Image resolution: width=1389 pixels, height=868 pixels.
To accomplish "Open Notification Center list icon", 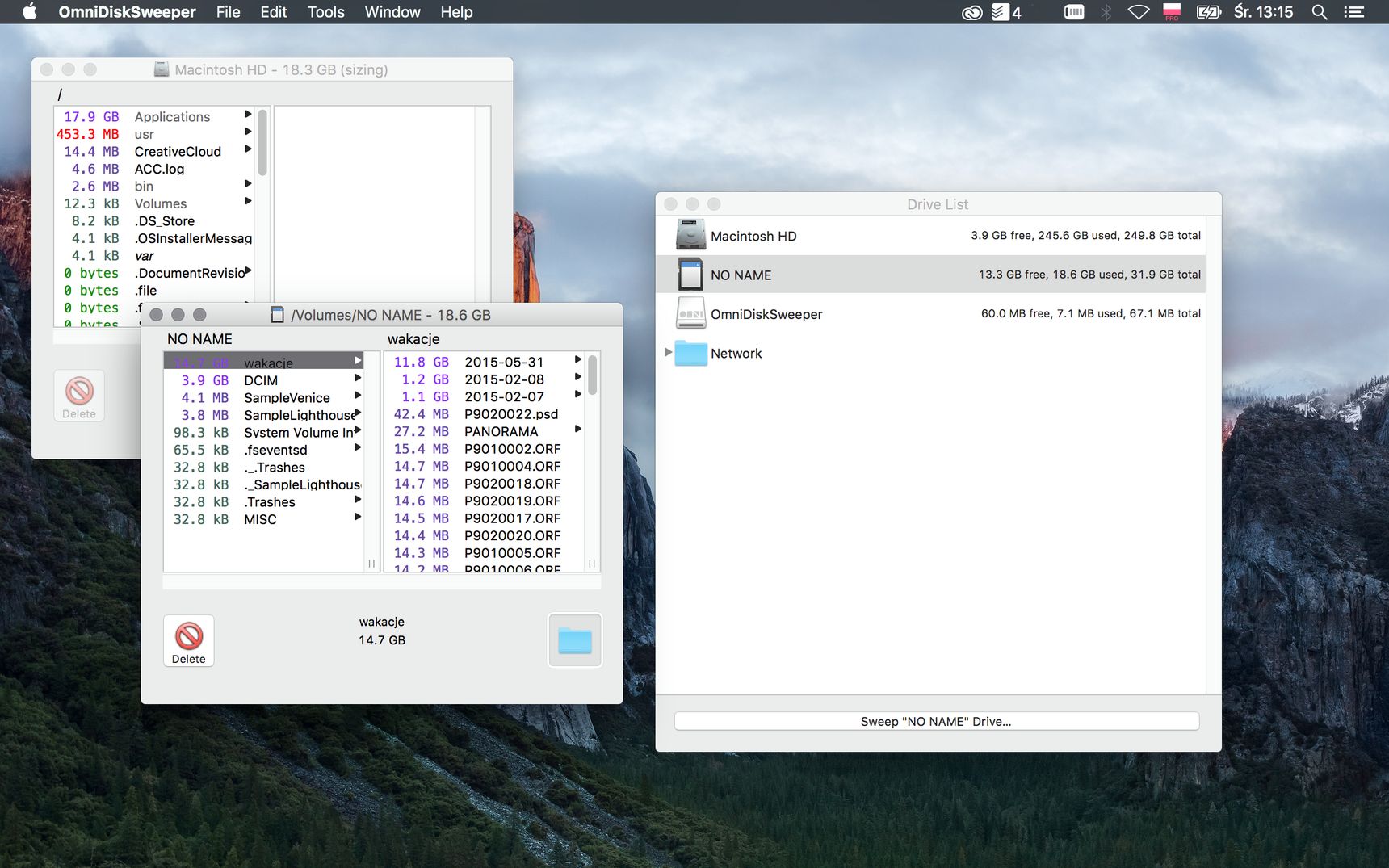I will pyautogui.click(x=1353, y=12).
